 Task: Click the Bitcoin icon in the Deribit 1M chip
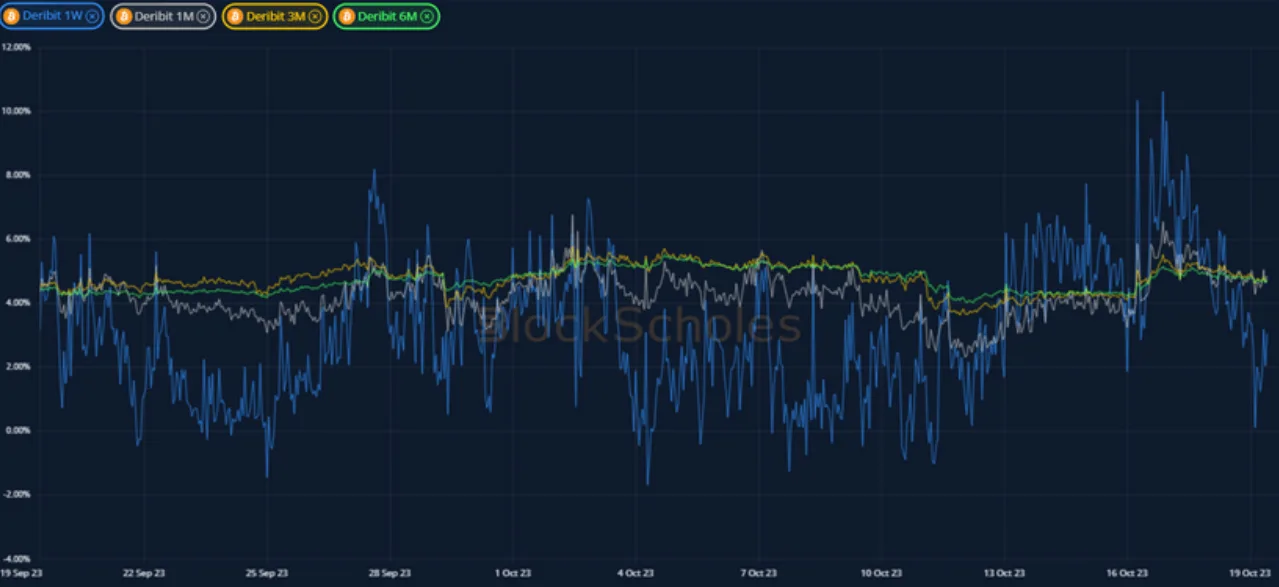coord(123,16)
